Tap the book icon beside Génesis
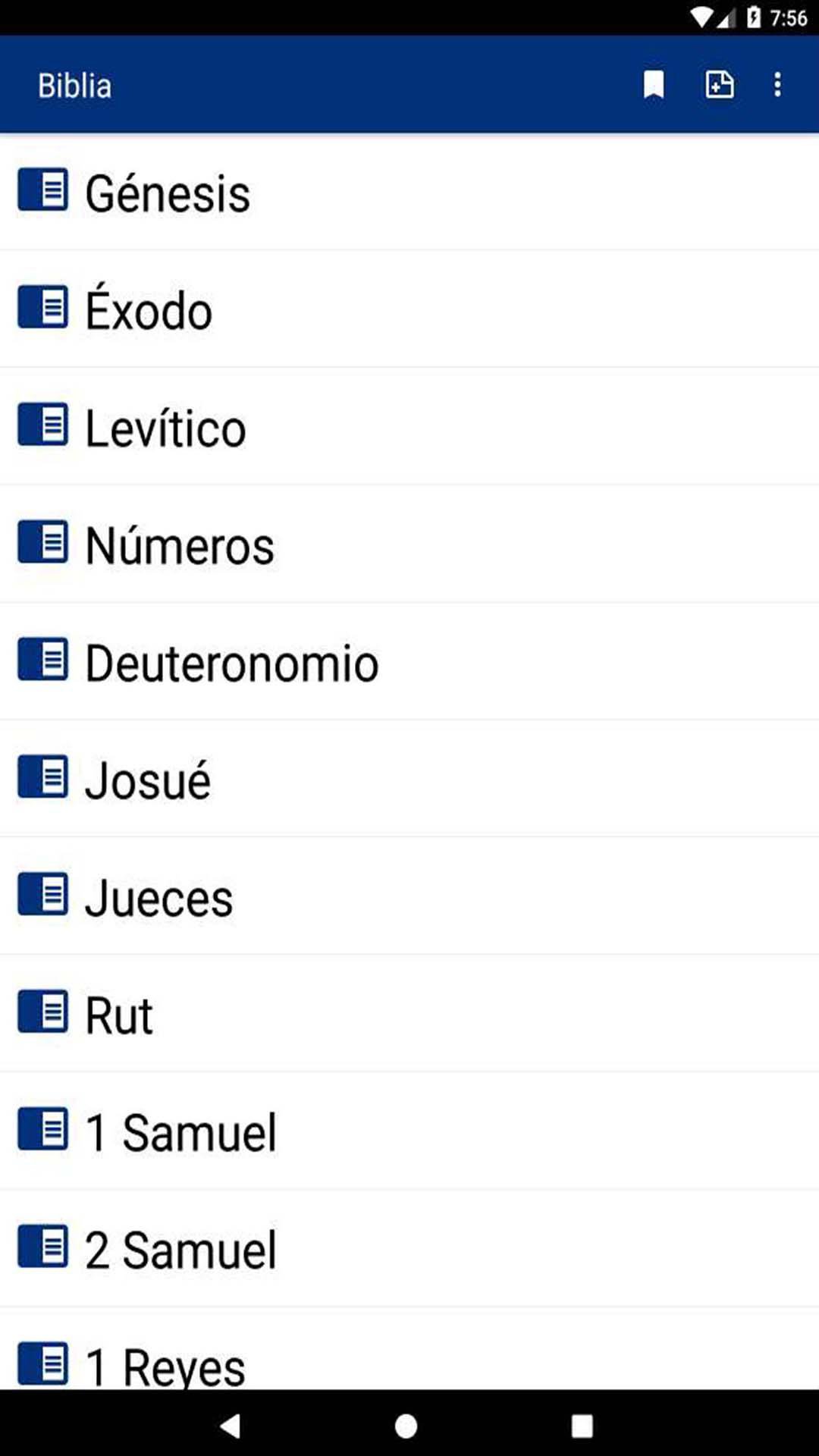819x1456 pixels. click(43, 190)
